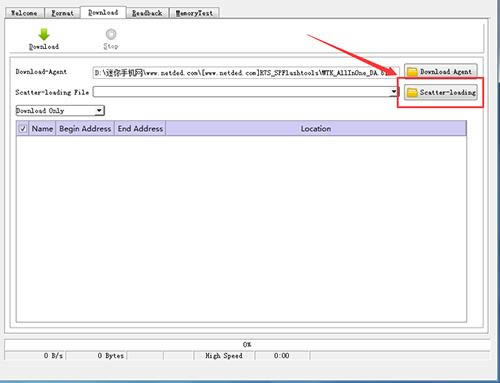Image resolution: width=500 pixels, height=383 pixels.
Task: Click the grey Stop icon
Action: tap(111, 34)
